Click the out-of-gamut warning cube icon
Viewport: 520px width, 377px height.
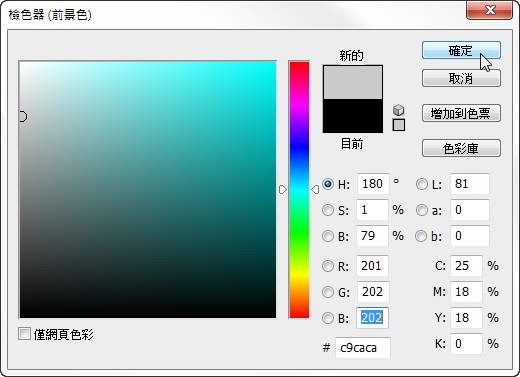(398, 110)
